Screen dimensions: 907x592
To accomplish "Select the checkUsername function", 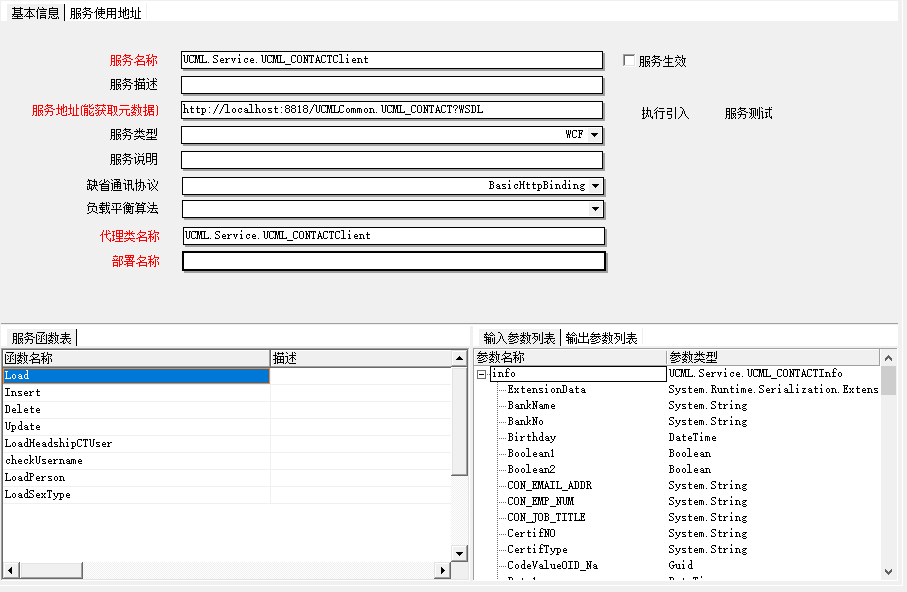I will click(136, 460).
